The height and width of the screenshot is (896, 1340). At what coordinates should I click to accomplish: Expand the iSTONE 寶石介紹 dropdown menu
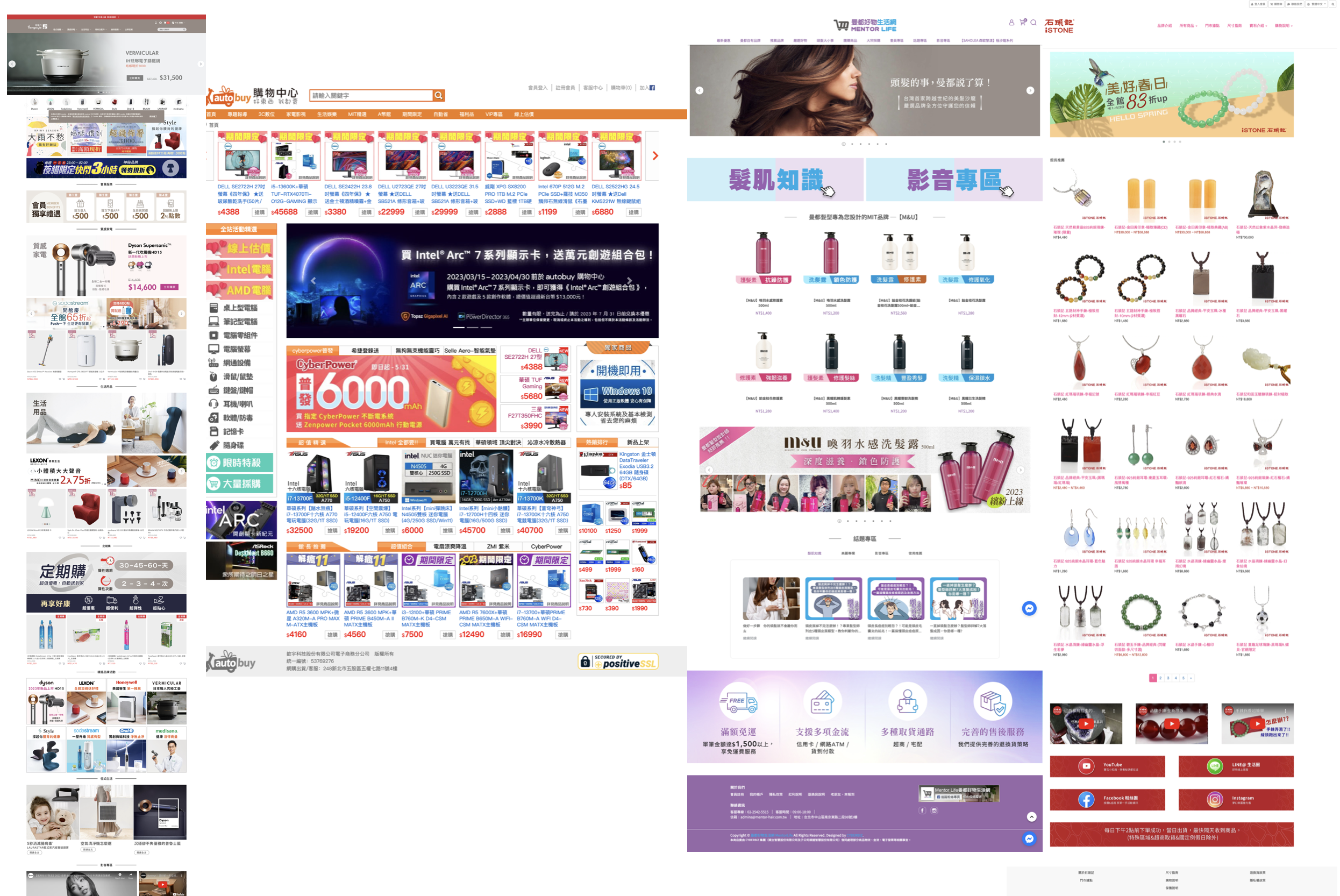[1259, 26]
